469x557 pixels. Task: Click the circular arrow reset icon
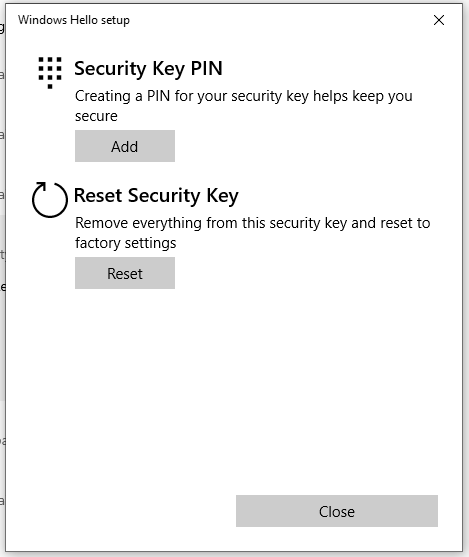click(50, 200)
